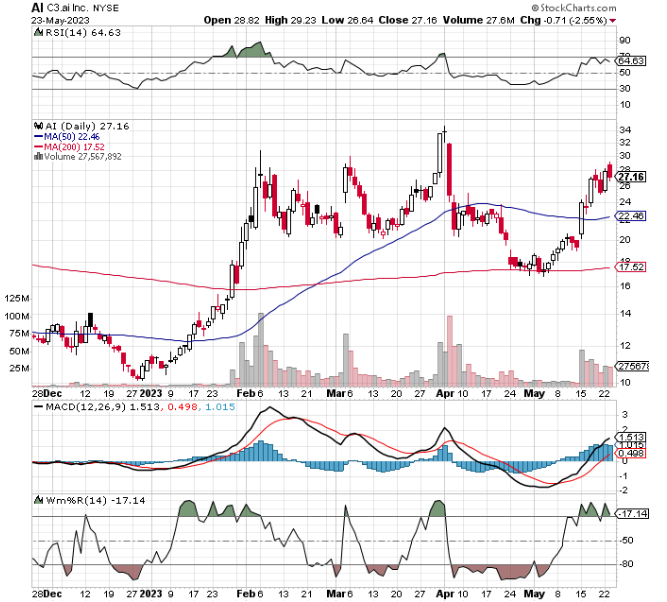The image size is (667, 602).
Task: Click the Wm%R(14) indicator mountain icon
Action: 38,500
